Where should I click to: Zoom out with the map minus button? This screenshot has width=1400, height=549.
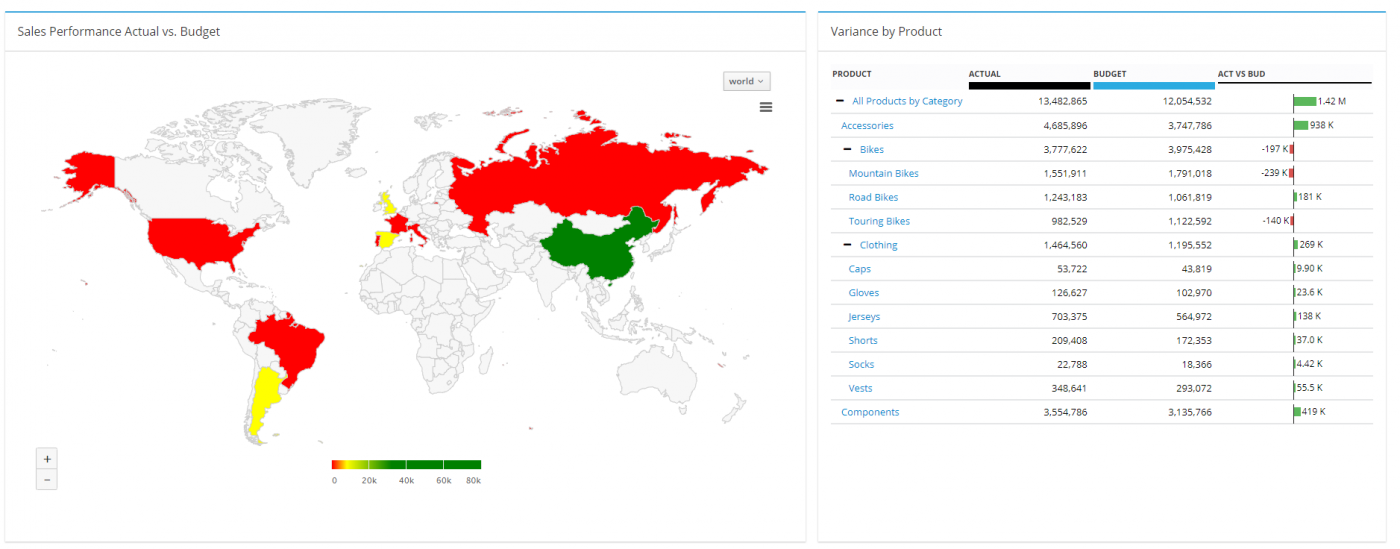pyautogui.click(x=46, y=480)
